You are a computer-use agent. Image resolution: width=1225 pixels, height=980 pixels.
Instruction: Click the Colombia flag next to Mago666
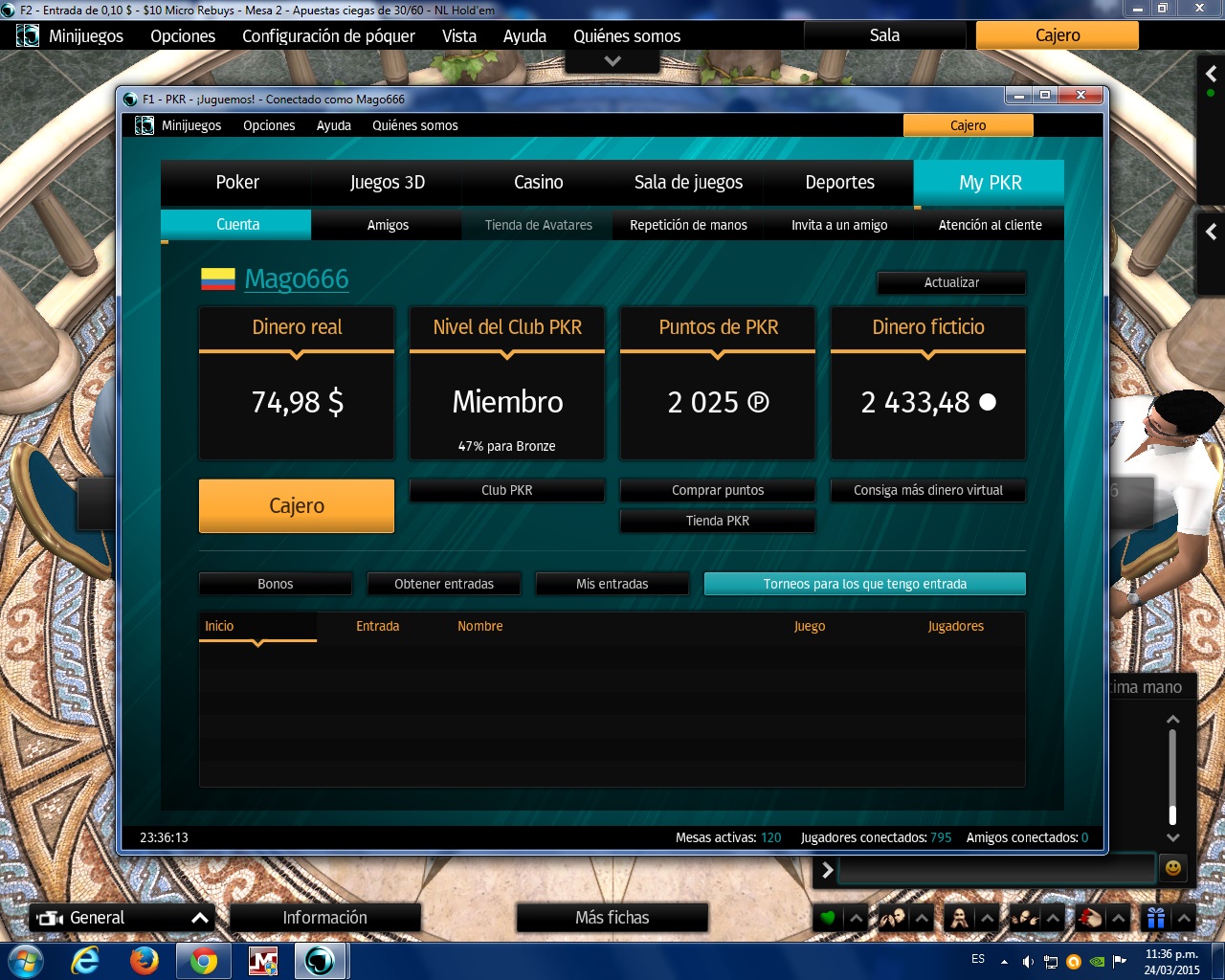click(218, 278)
